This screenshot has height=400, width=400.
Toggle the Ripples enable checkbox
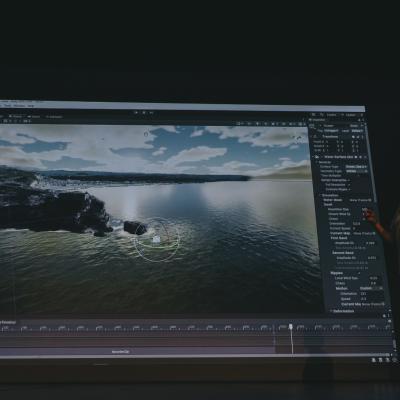click(359, 273)
